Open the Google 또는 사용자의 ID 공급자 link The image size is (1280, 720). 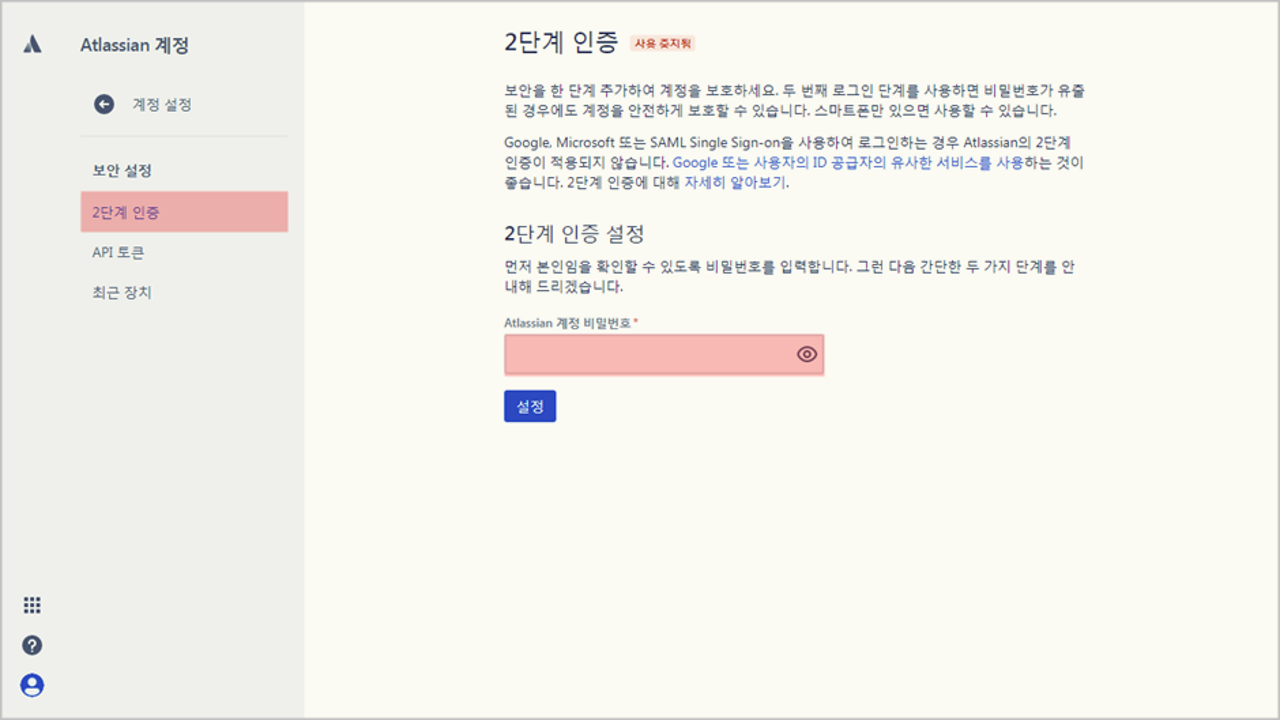(847, 163)
